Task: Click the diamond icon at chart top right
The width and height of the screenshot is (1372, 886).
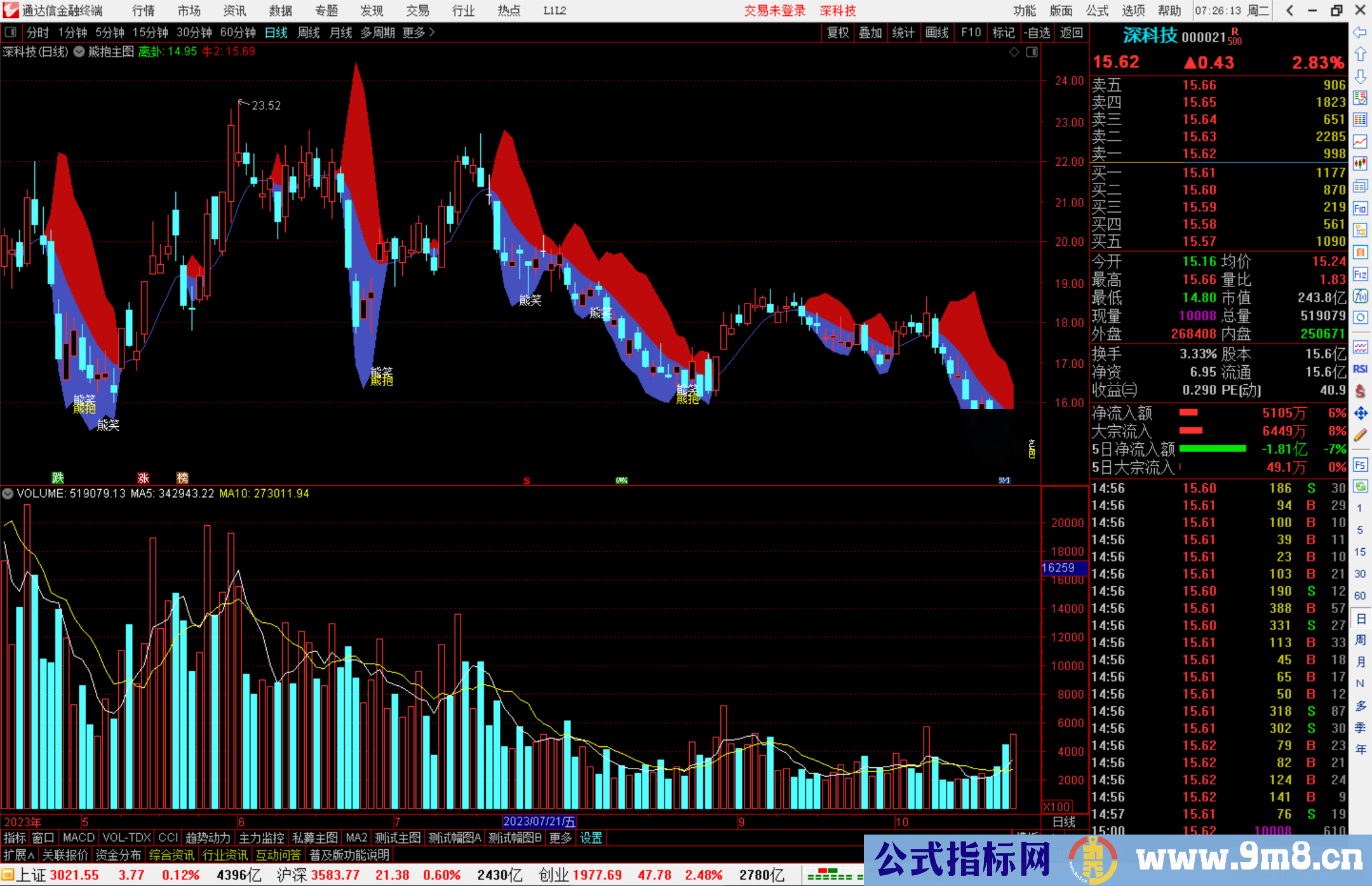Action: click(x=1014, y=52)
